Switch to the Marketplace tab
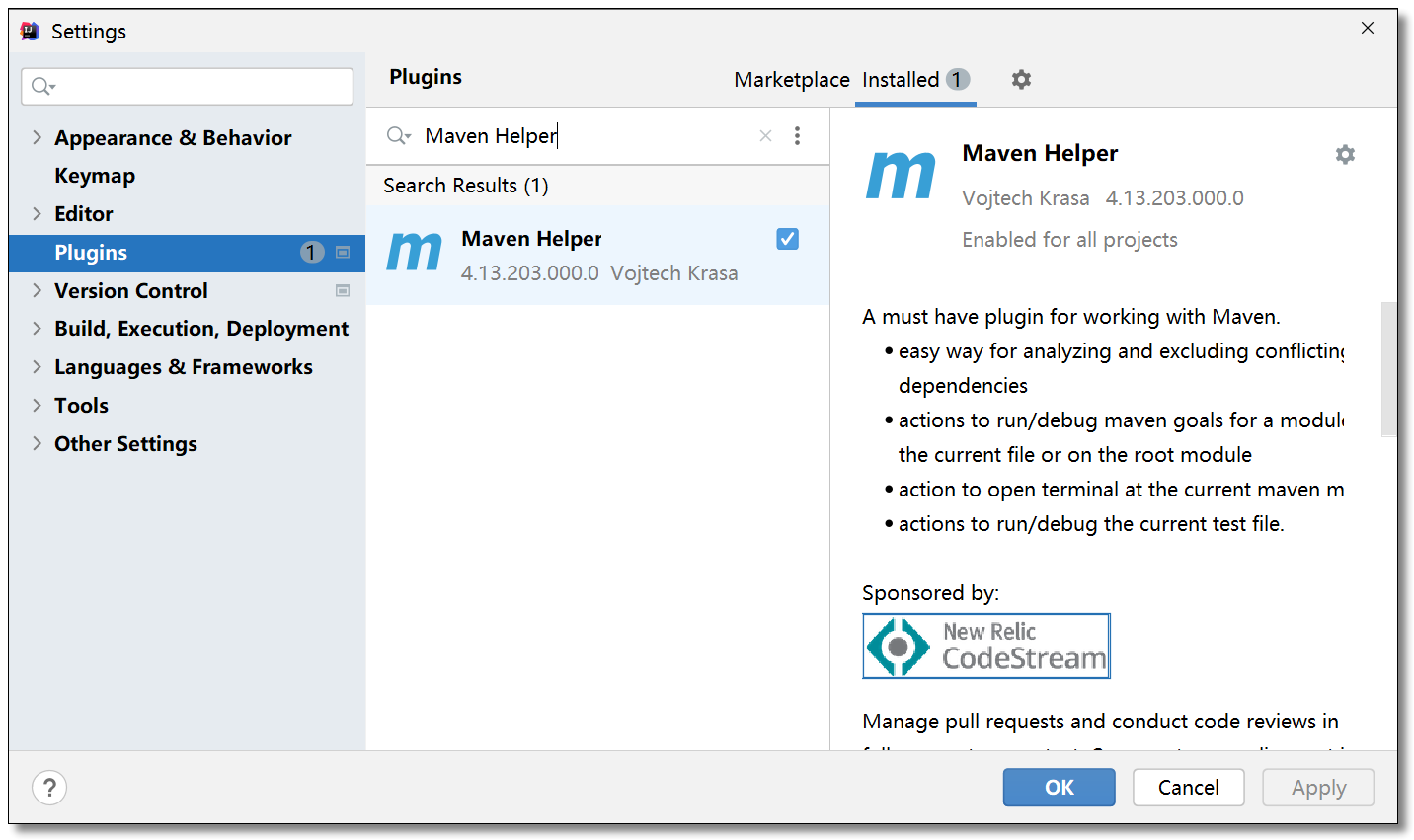Image resolution: width=1414 pixels, height=840 pixels. coord(792,80)
